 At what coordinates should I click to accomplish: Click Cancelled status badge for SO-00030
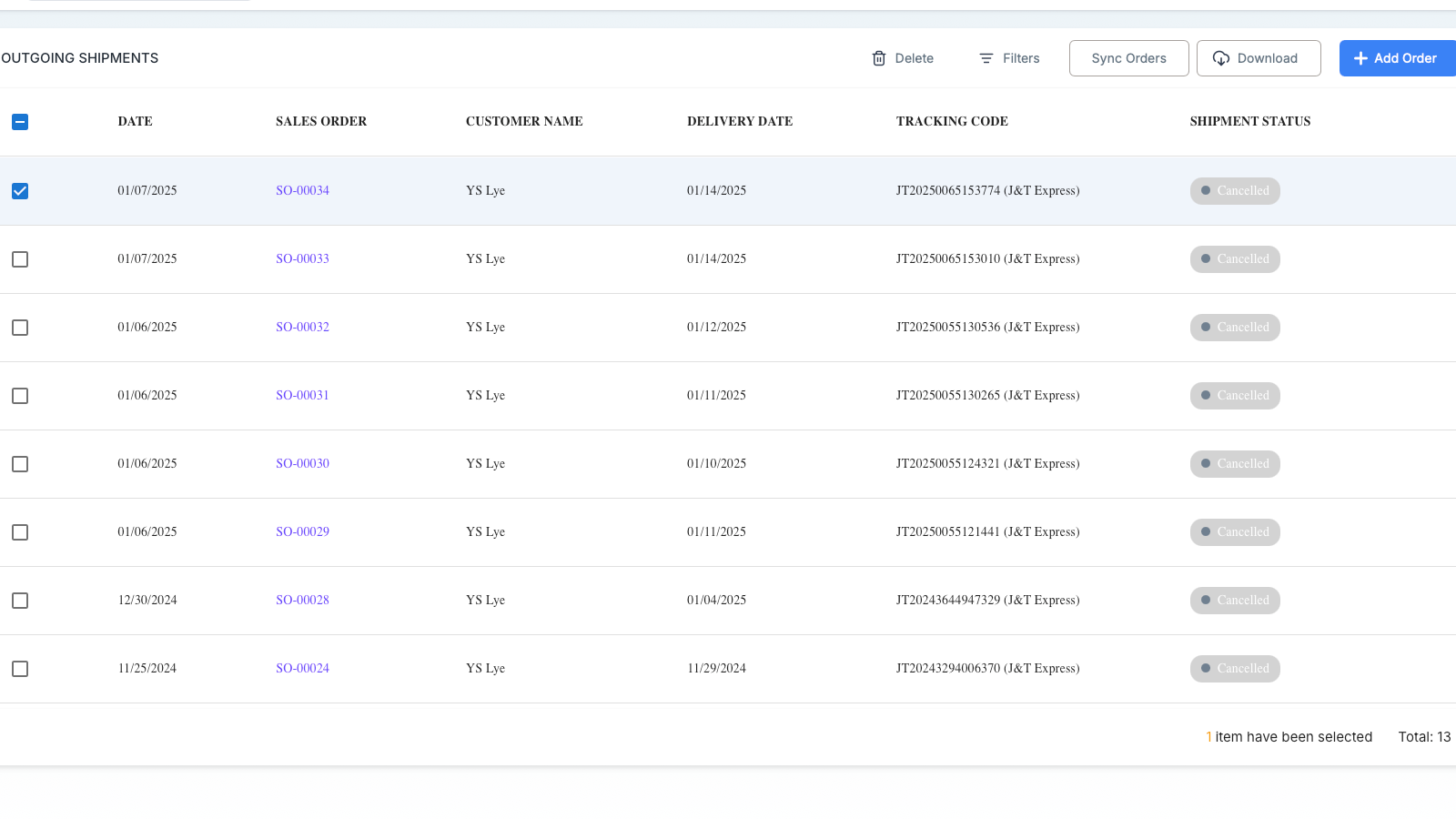(x=1235, y=464)
